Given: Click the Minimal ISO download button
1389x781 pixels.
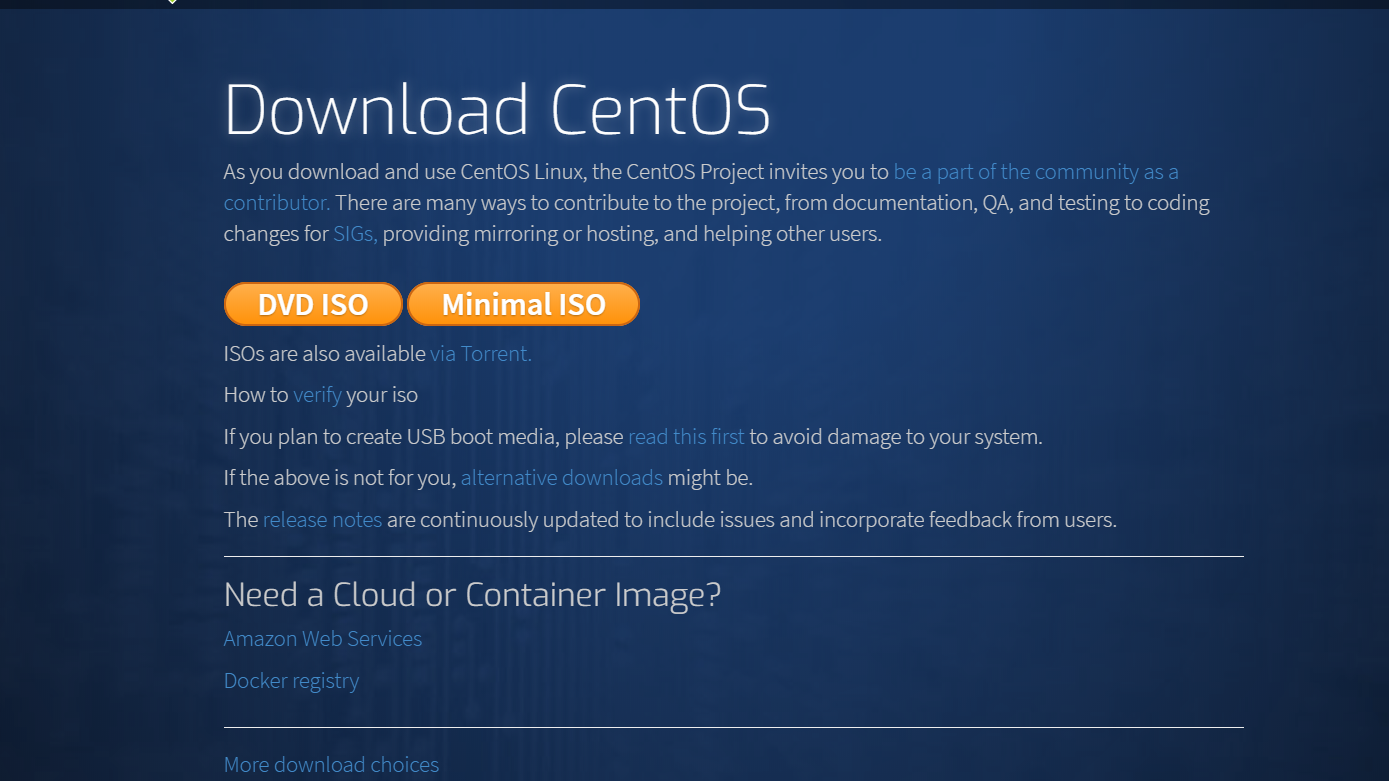Looking at the screenshot, I should click(523, 303).
